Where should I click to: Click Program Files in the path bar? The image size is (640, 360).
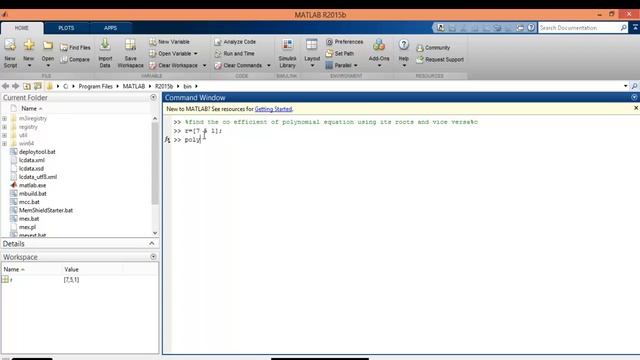[x=96, y=86]
